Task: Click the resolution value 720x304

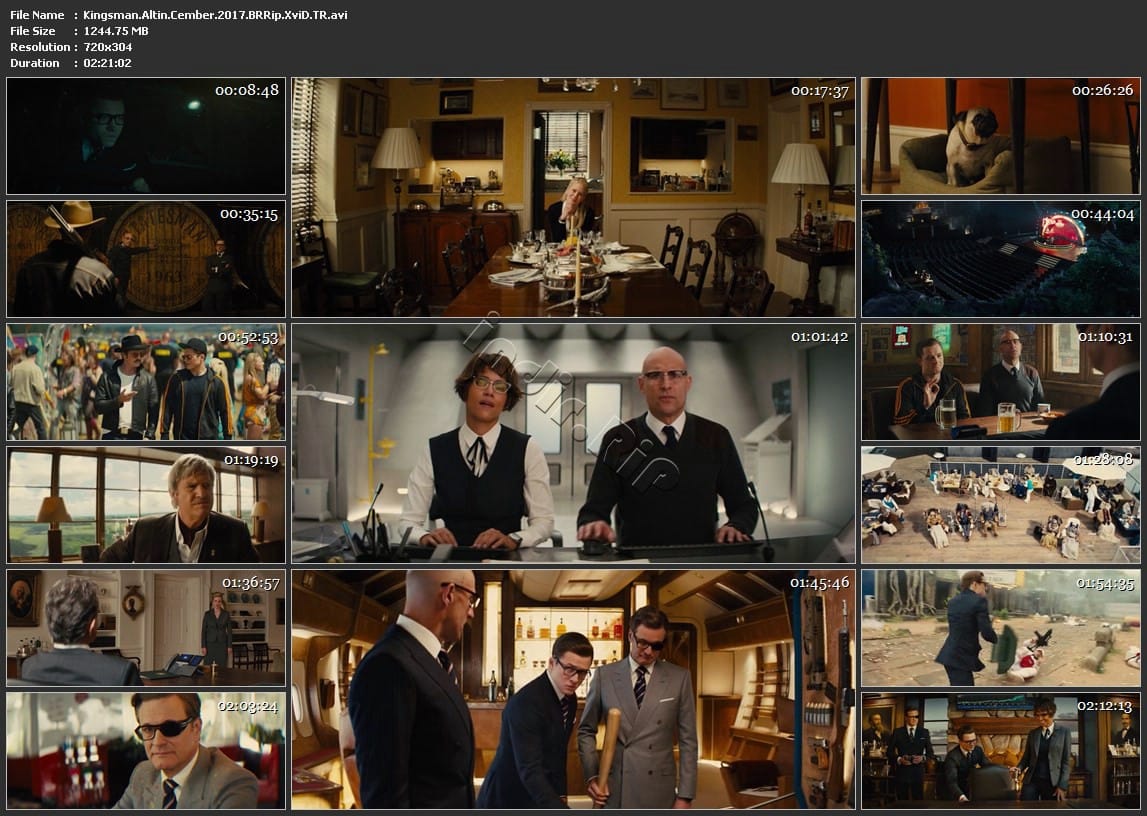Action: point(108,47)
